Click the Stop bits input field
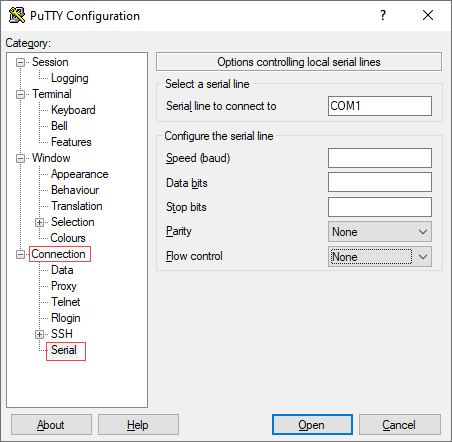 click(380, 207)
